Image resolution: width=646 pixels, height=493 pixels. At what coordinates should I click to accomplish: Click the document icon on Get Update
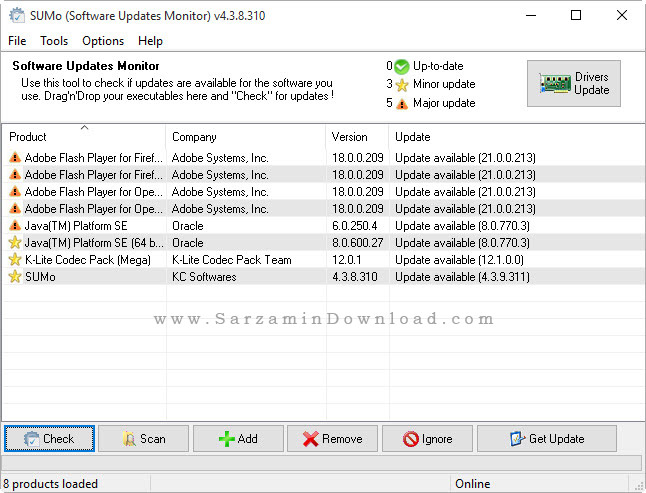(x=517, y=439)
